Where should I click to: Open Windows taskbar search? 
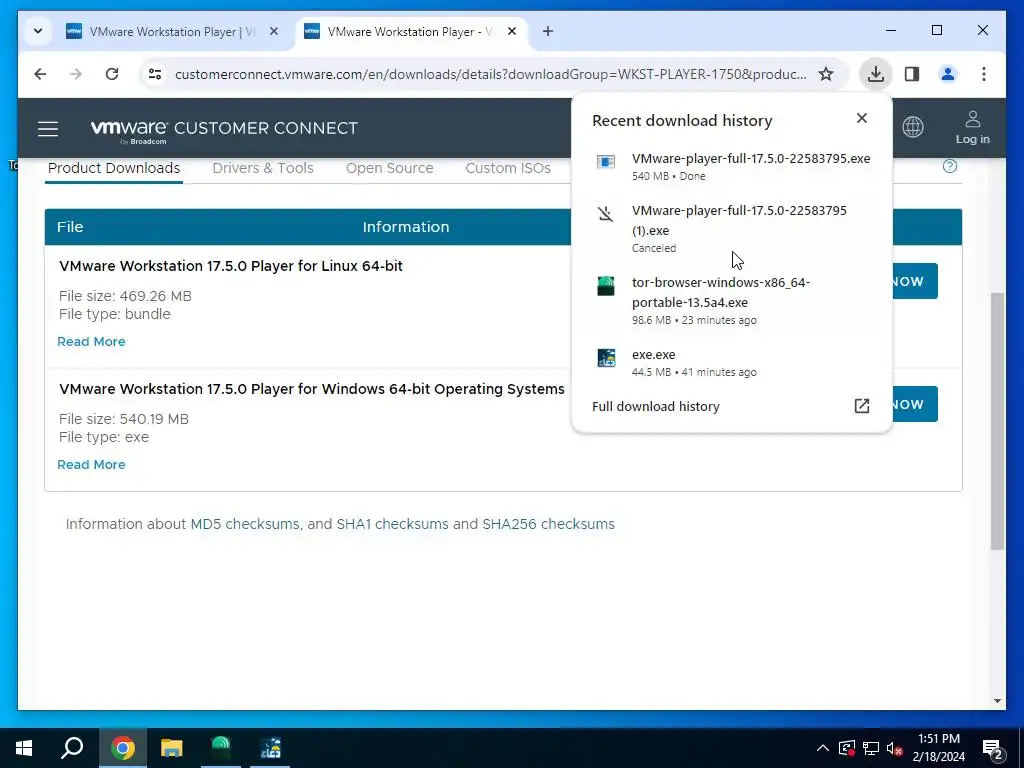(72, 748)
